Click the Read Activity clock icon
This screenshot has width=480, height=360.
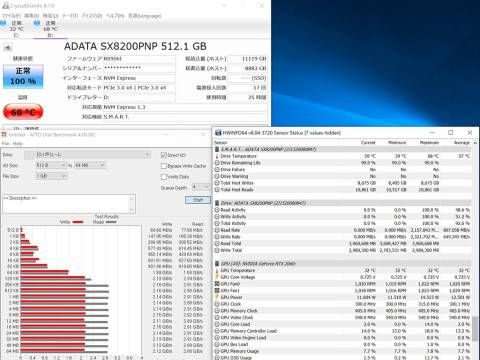coord(217,210)
